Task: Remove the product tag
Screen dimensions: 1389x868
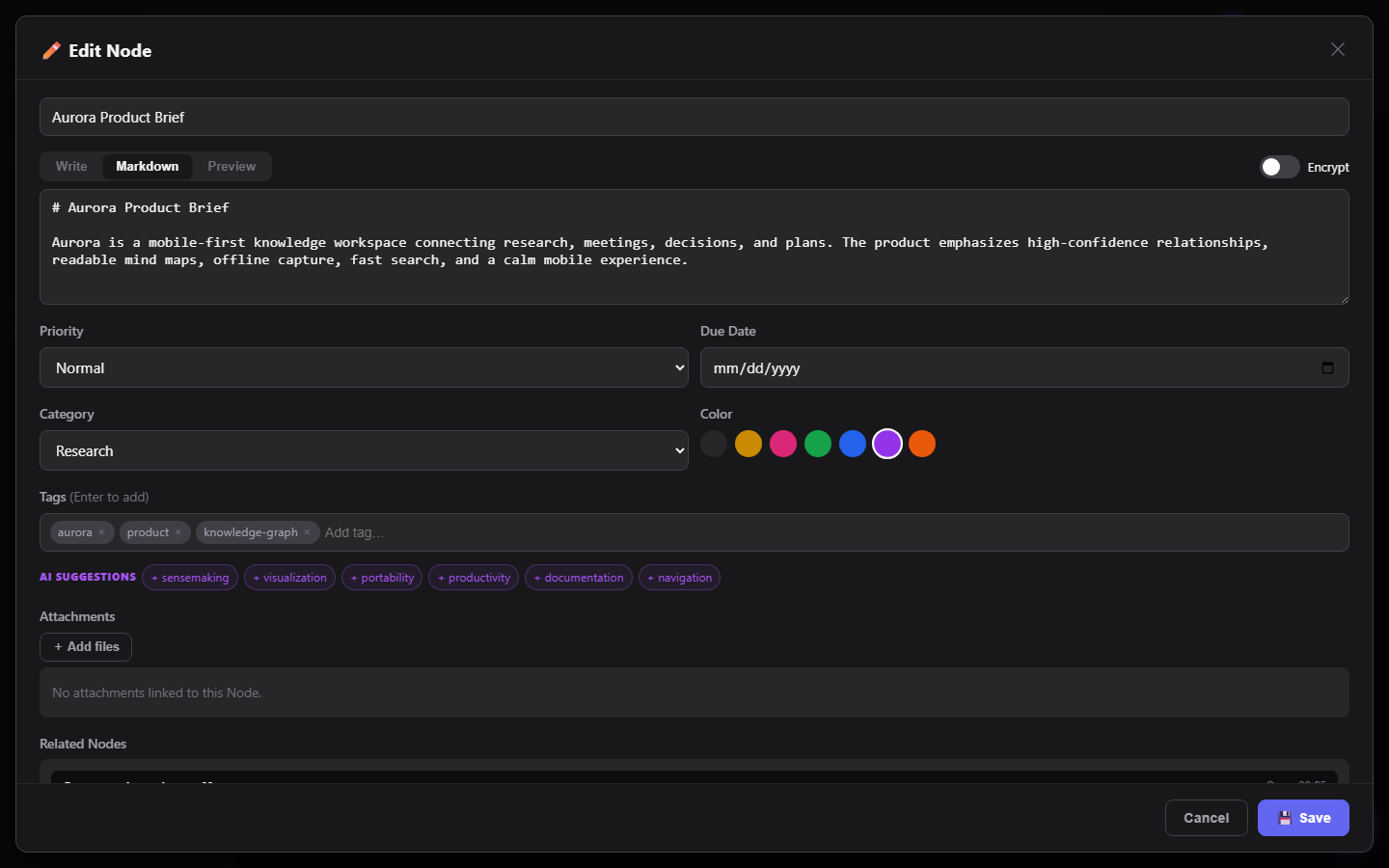Action: [x=178, y=532]
